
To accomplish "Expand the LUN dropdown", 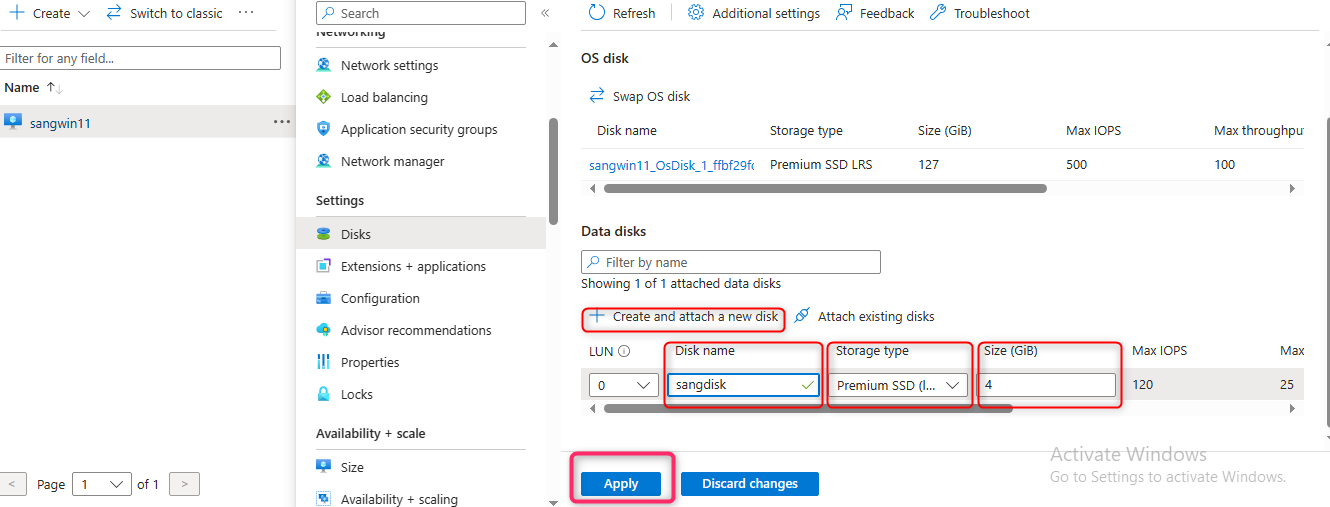I will (621, 385).
